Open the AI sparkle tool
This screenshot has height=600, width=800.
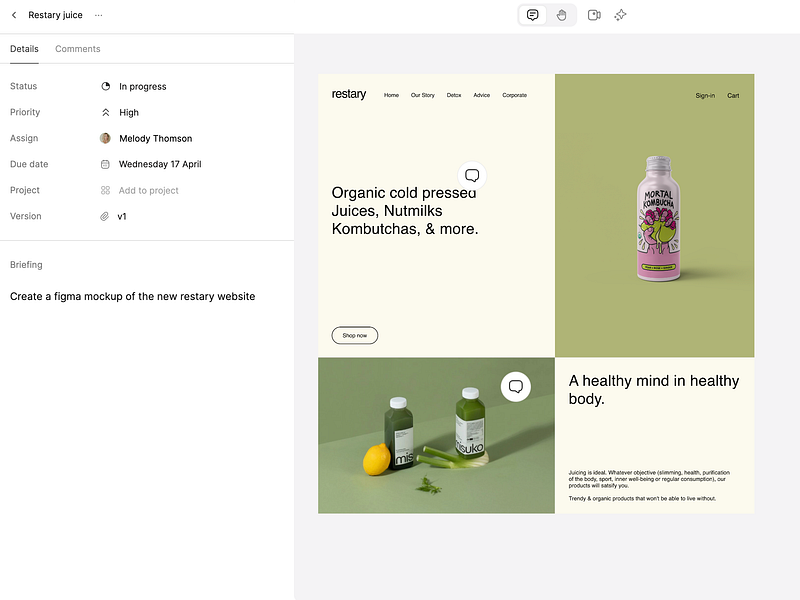(x=620, y=15)
